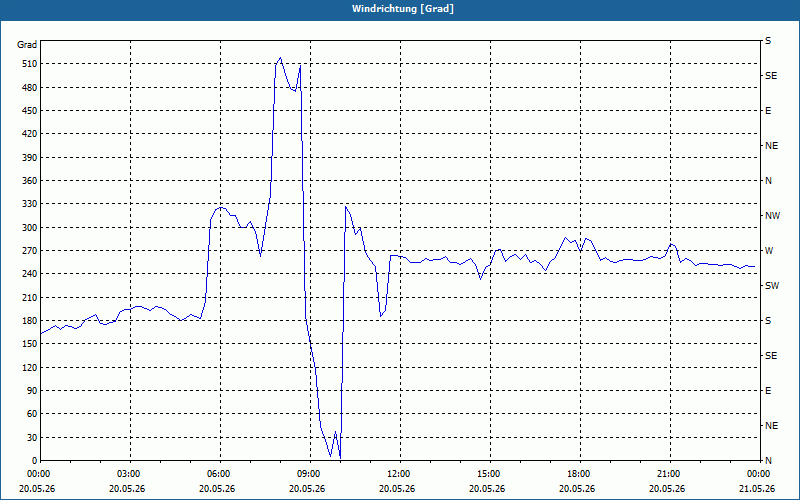Click the 03:00 time axis label
The width and height of the screenshot is (800, 500).
tap(129, 474)
